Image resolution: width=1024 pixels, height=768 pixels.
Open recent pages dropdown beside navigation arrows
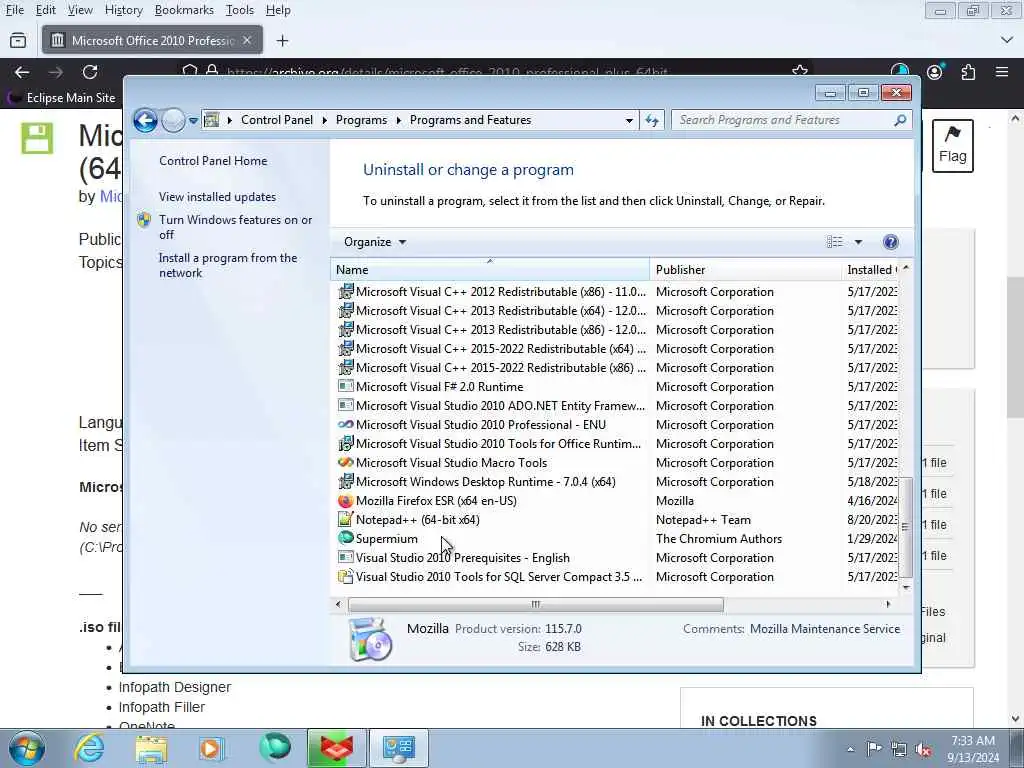tap(193, 121)
